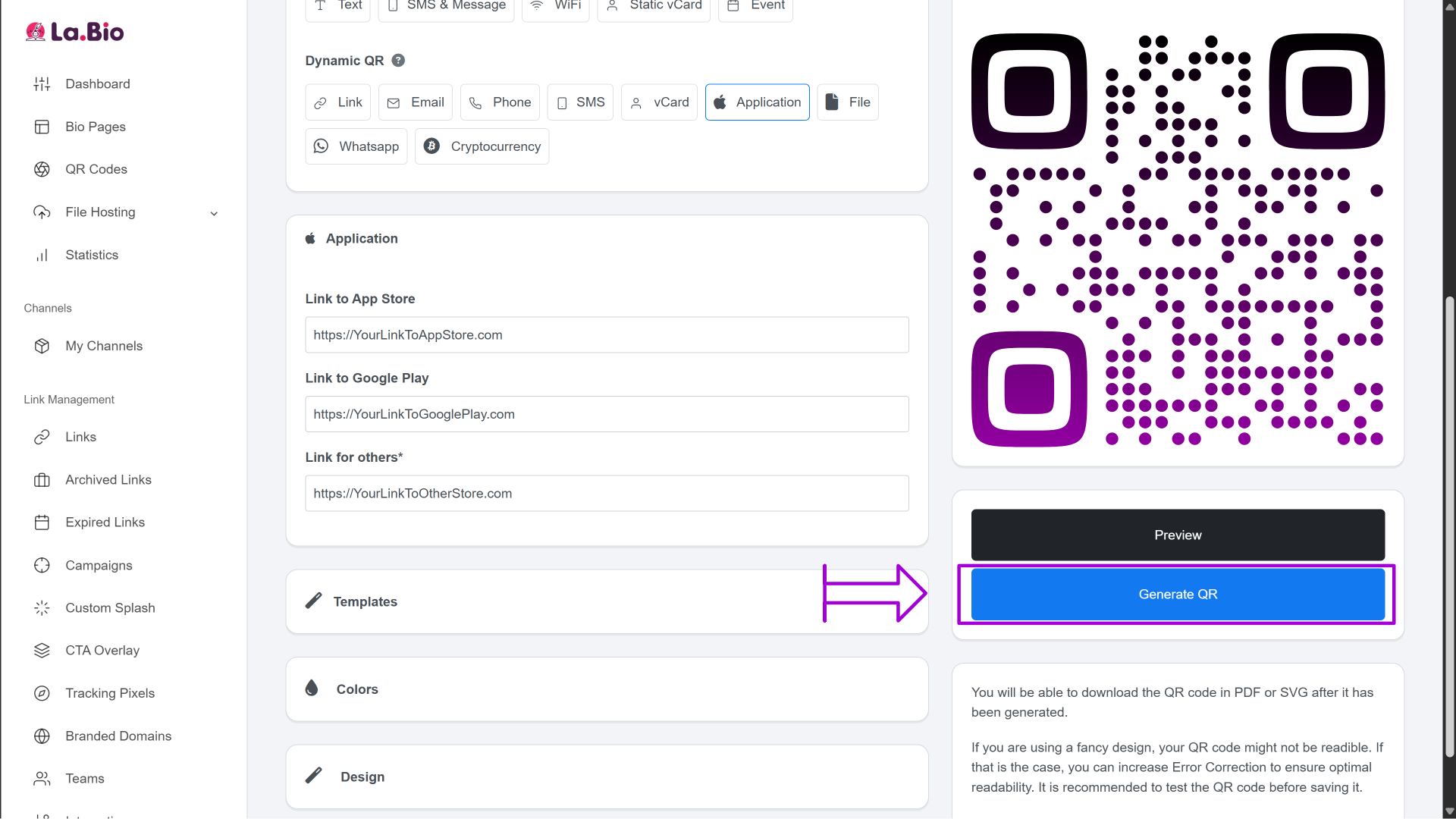1456x819 pixels.
Task: Open the Dashboard sidebar icon
Action: [x=42, y=84]
